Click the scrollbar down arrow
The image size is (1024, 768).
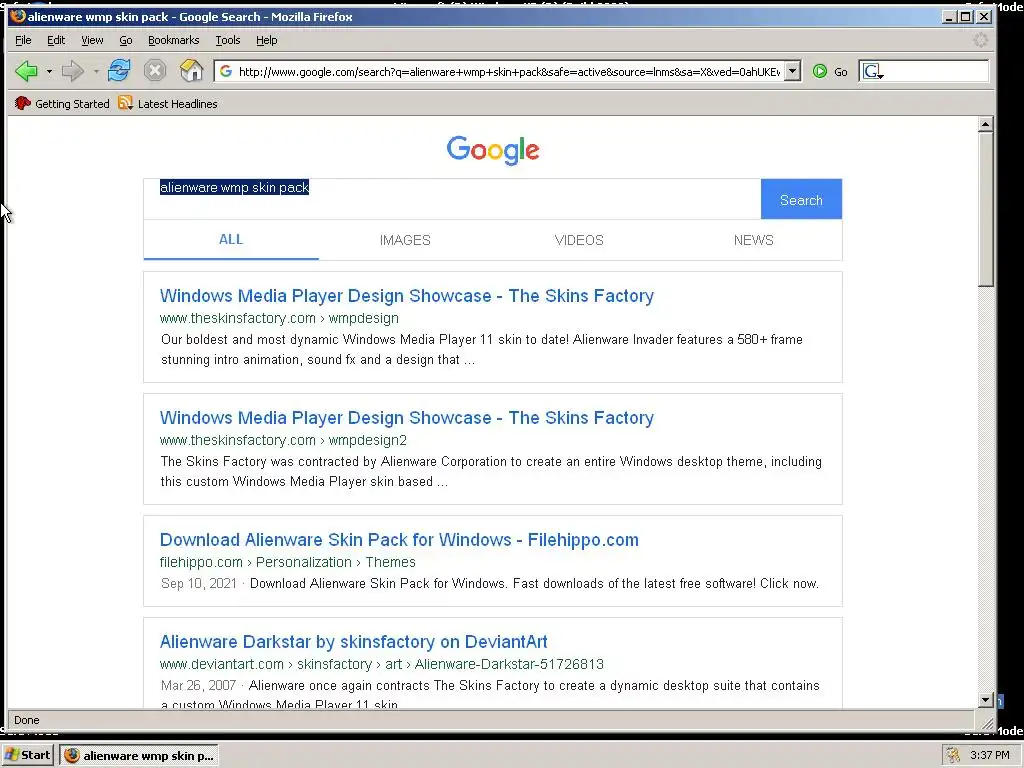(985, 700)
